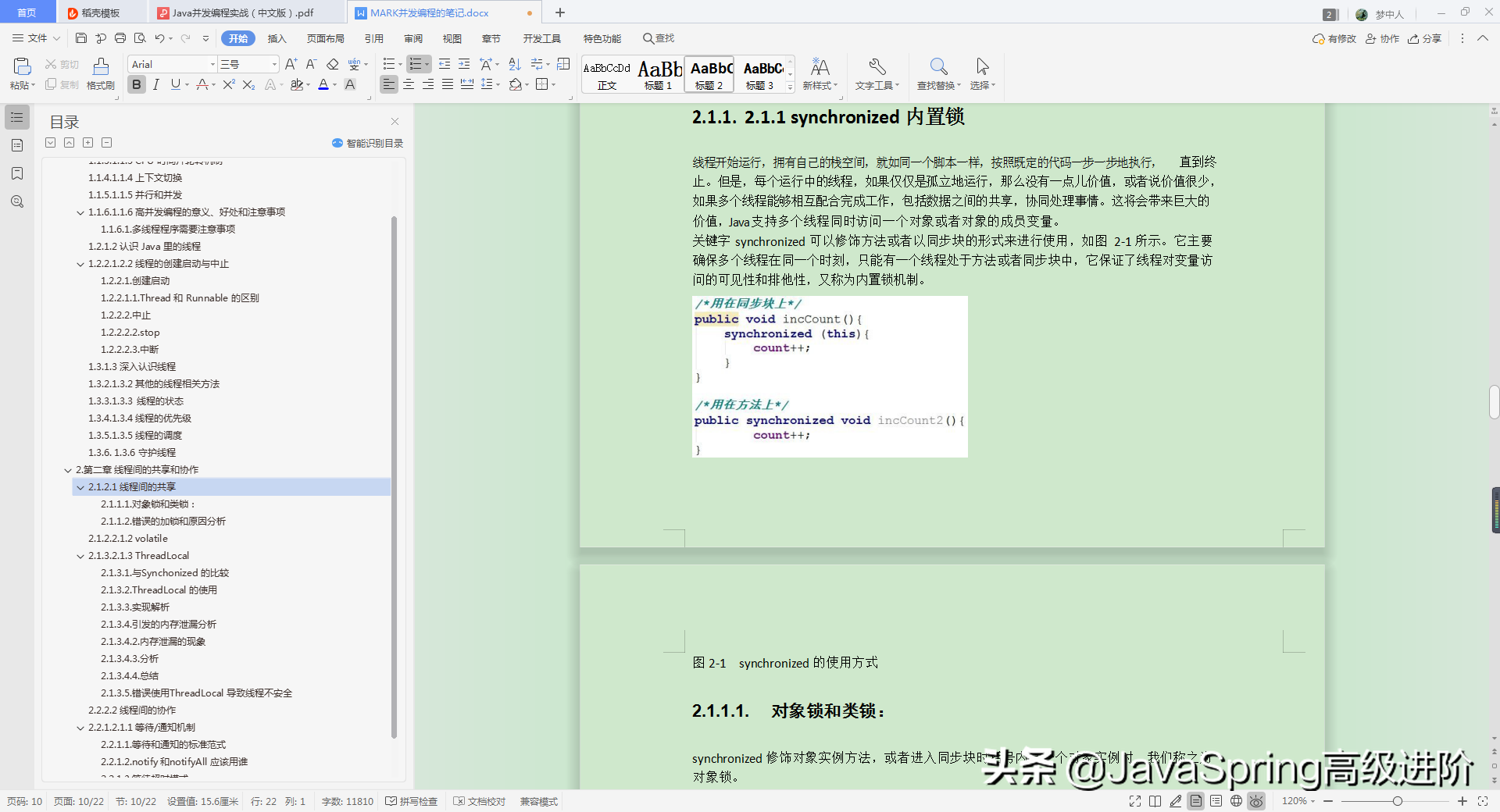Apply 标题 1 style

pyautogui.click(x=659, y=75)
